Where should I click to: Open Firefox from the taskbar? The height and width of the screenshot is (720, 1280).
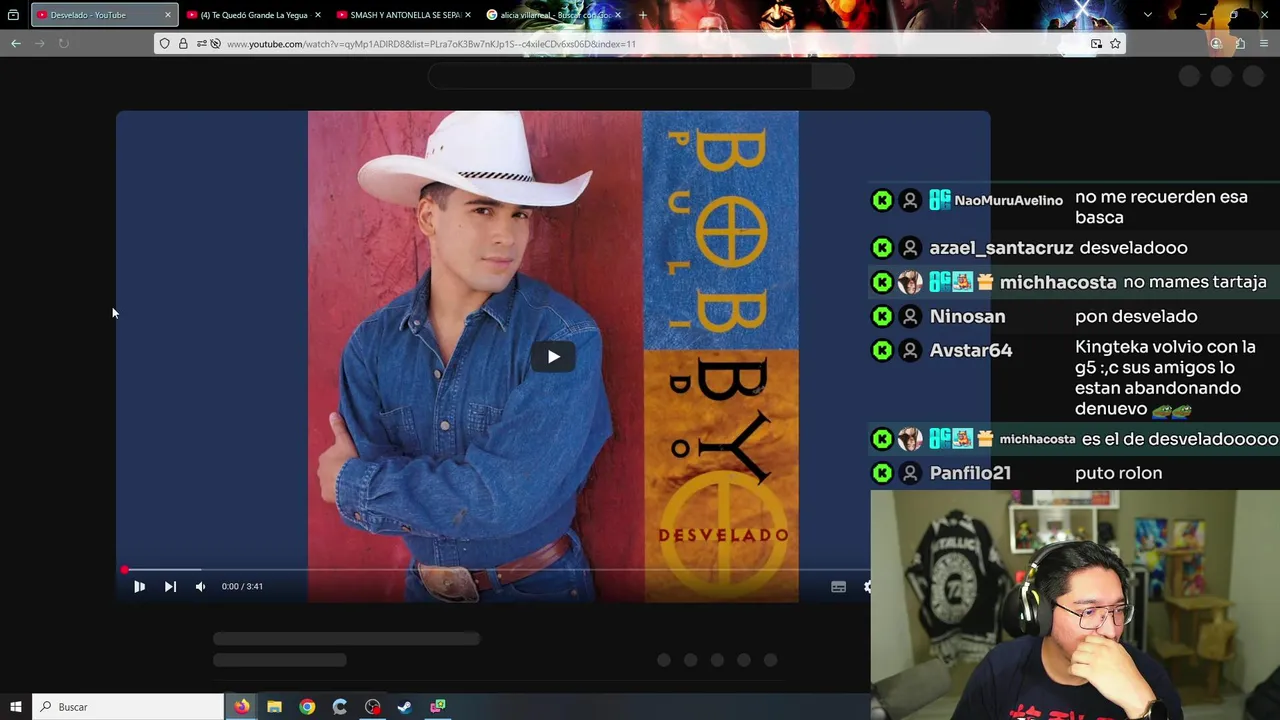242,707
